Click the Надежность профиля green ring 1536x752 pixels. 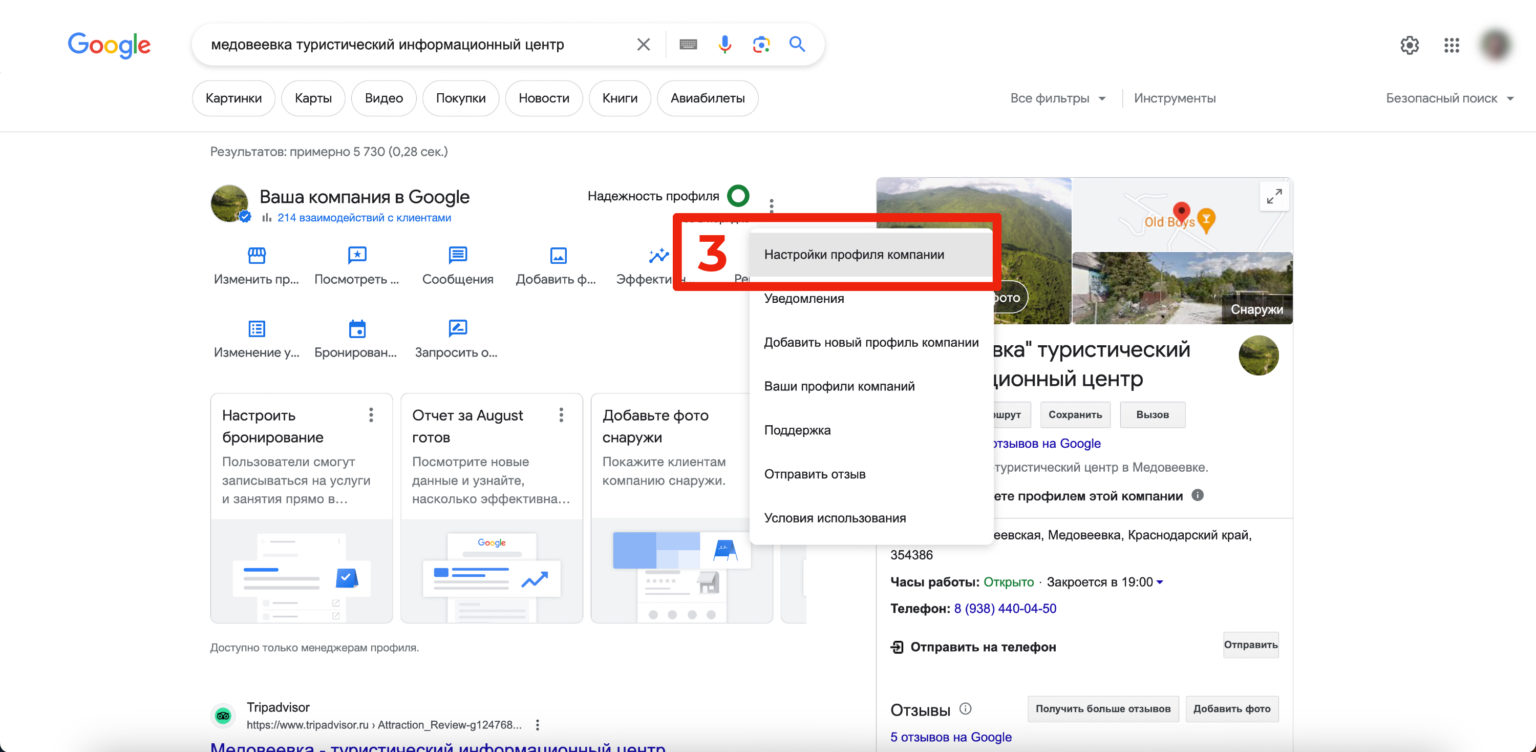tap(738, 196)
